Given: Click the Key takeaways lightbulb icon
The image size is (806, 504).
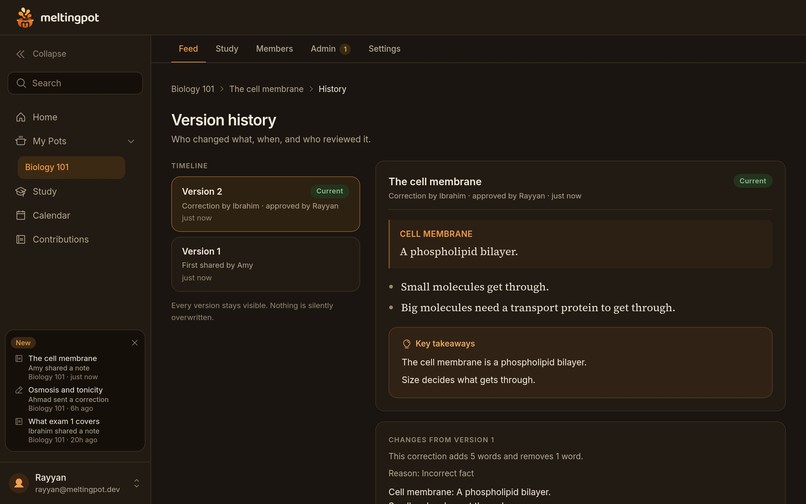Looking at the screenshot, I should (x=407, y=344).
